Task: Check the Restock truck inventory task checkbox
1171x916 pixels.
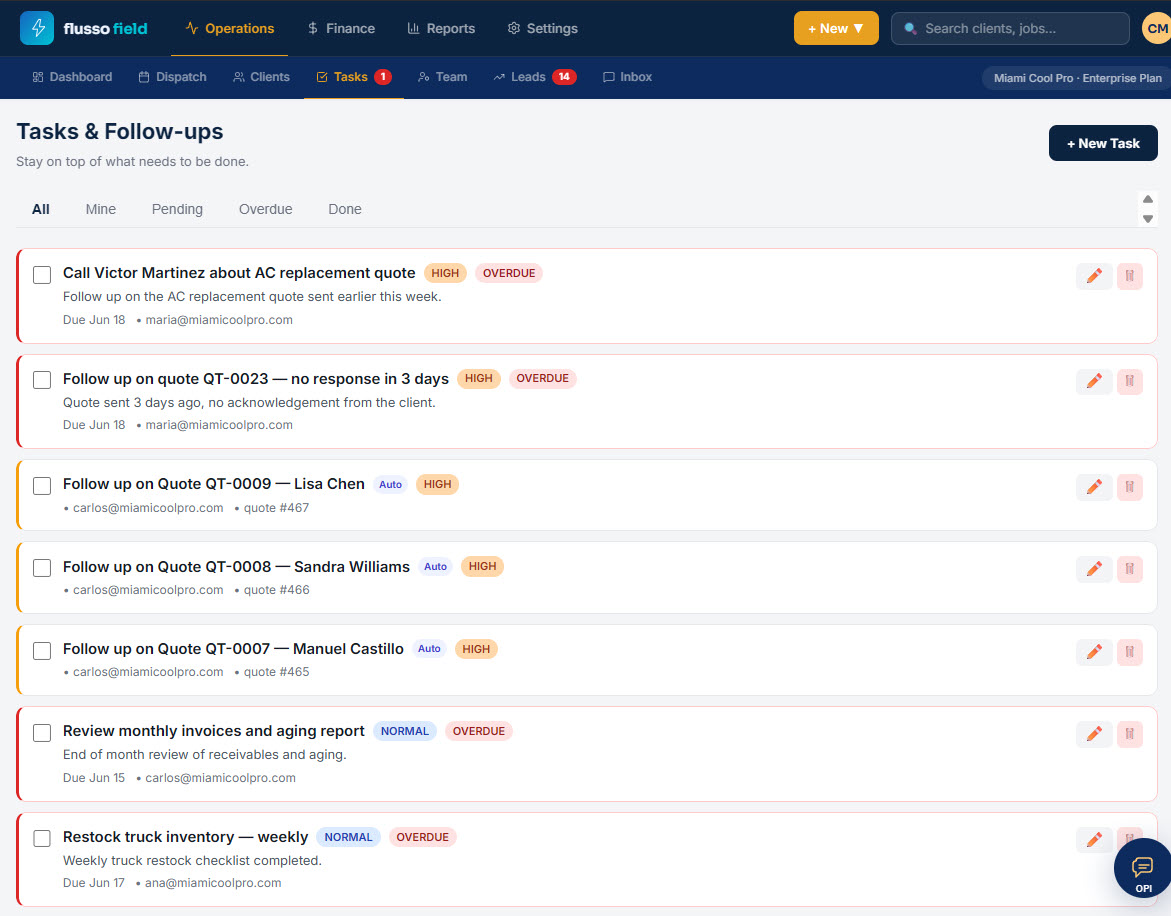Action: (x=42, y=838)
